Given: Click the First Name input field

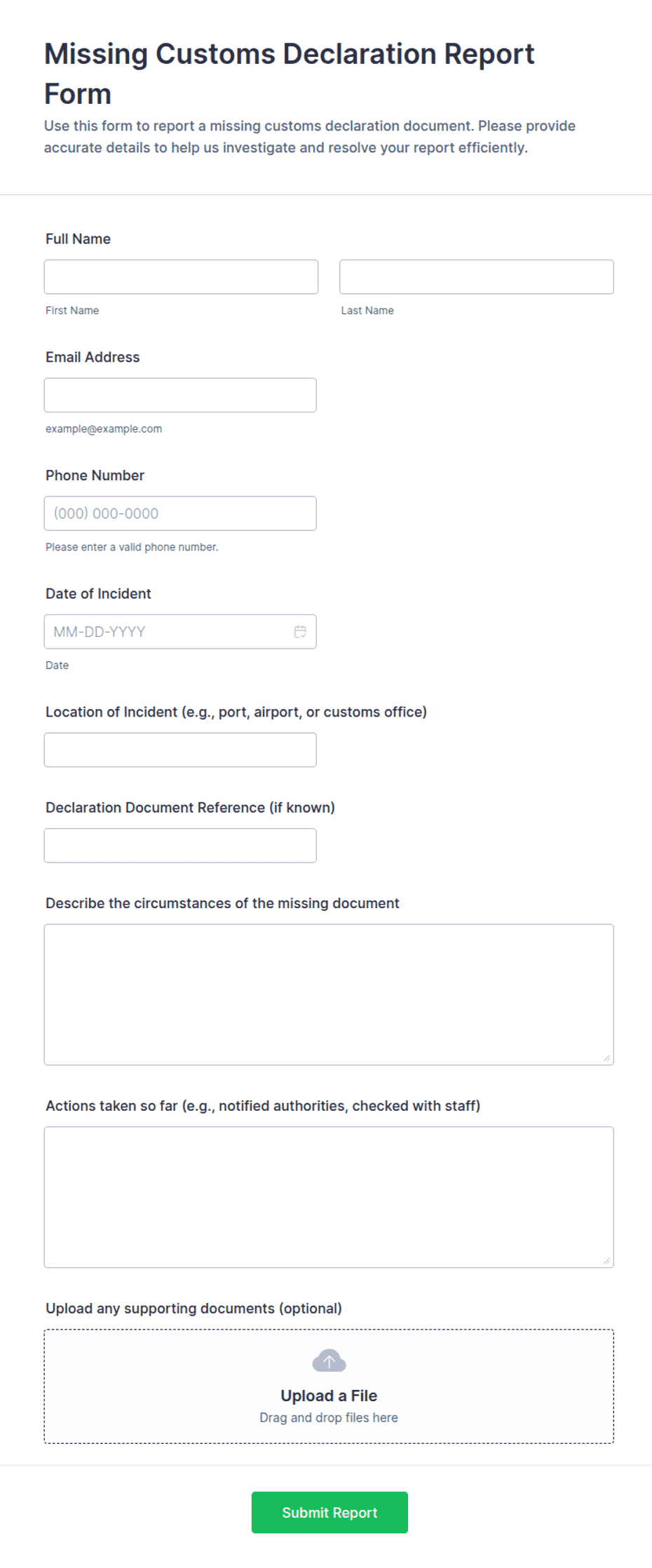Looking at the screenshot, I should 181,277.
